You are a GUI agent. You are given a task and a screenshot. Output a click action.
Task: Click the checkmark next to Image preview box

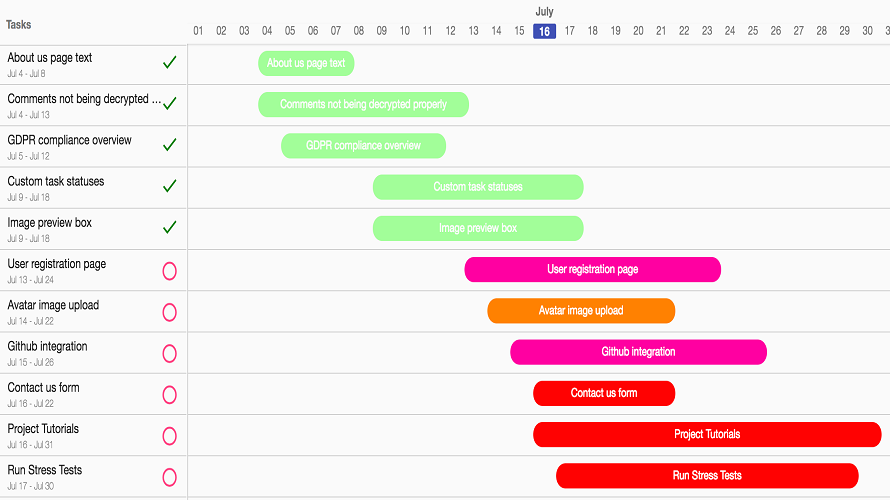pyautogui.click(x=169, y=228)
